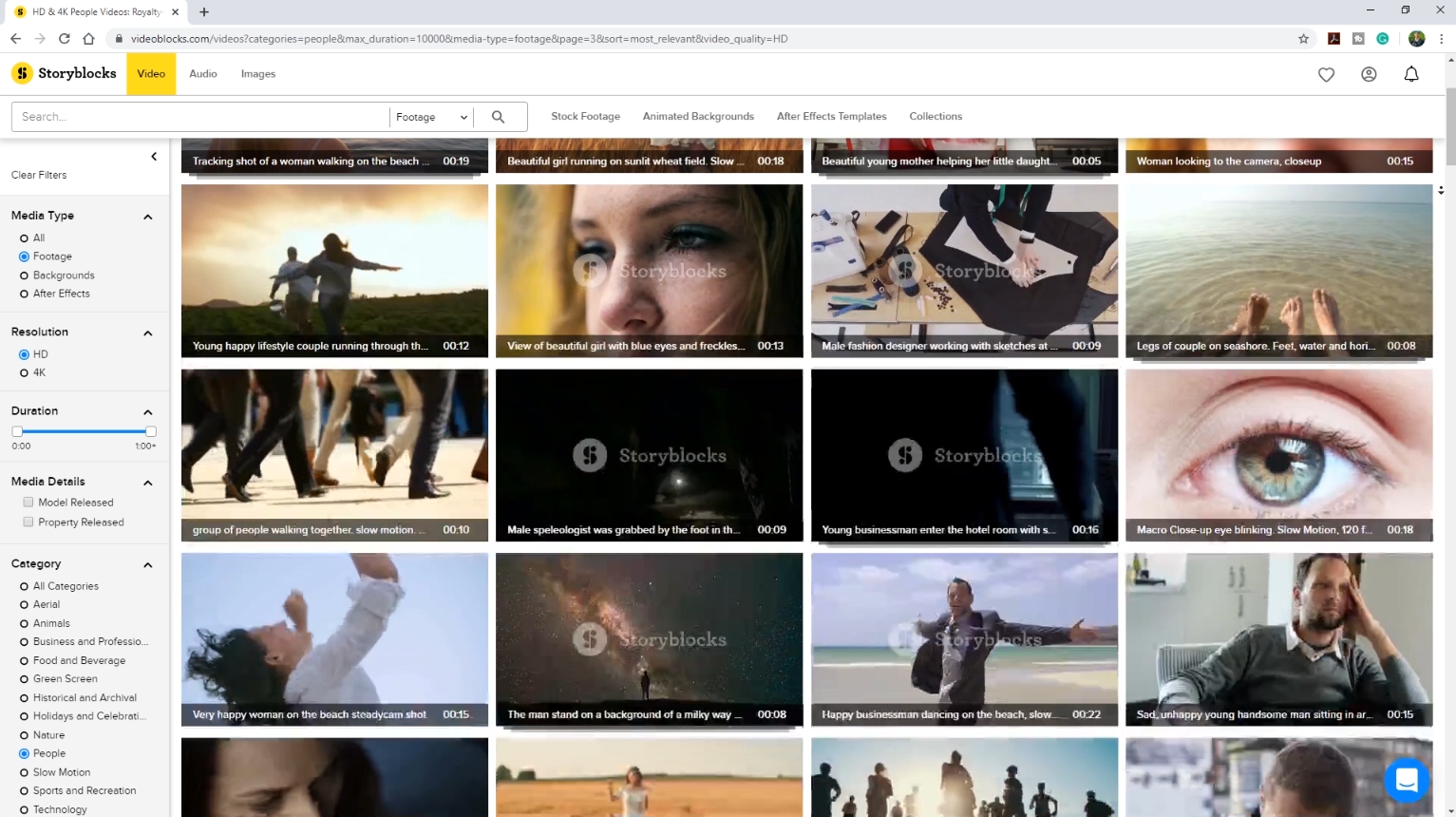Click the browser address bar URL
This screenshot has width=1456, height=817.
point(460,39)
